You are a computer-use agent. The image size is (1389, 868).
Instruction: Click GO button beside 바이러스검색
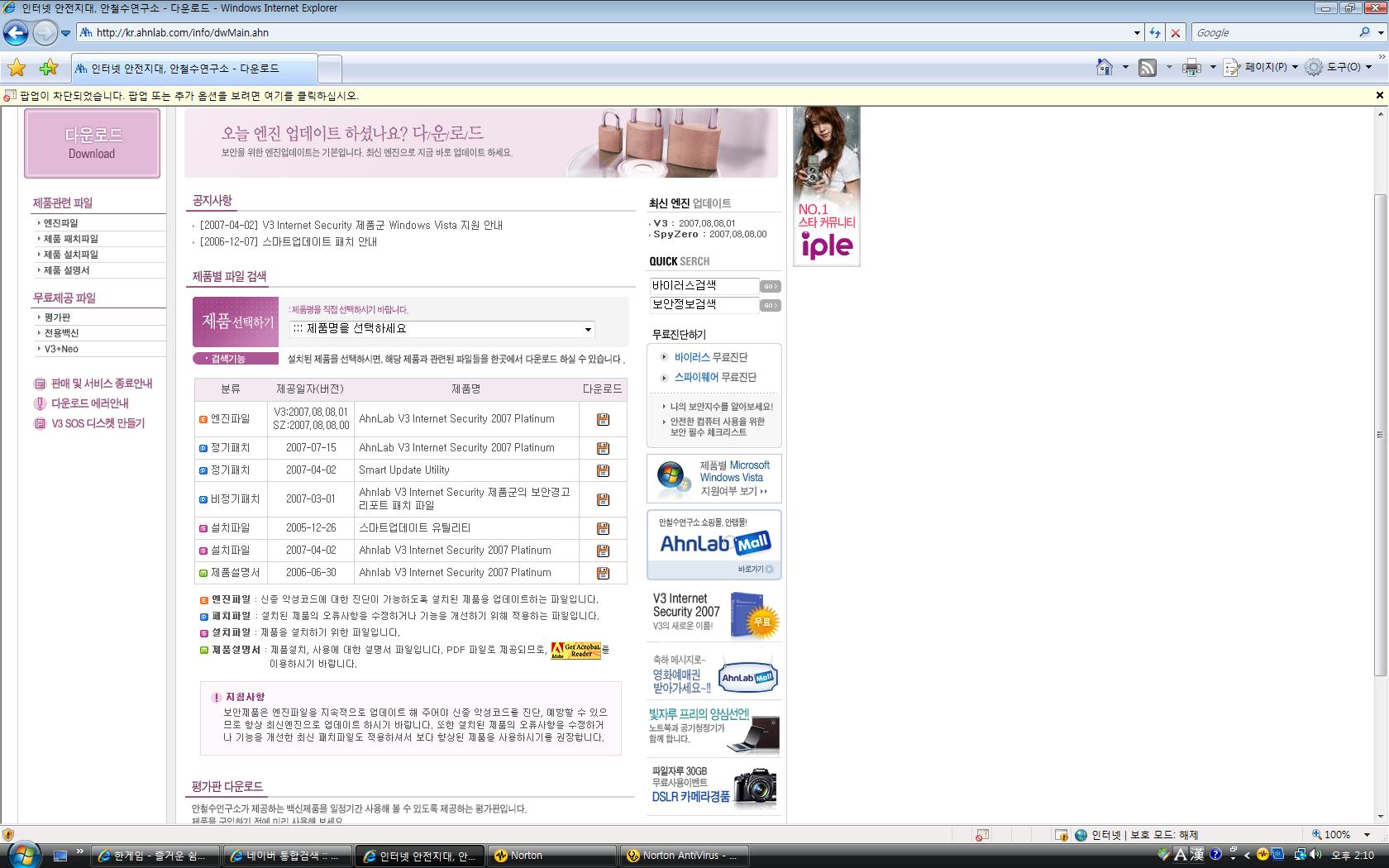(x=771, y=286)
